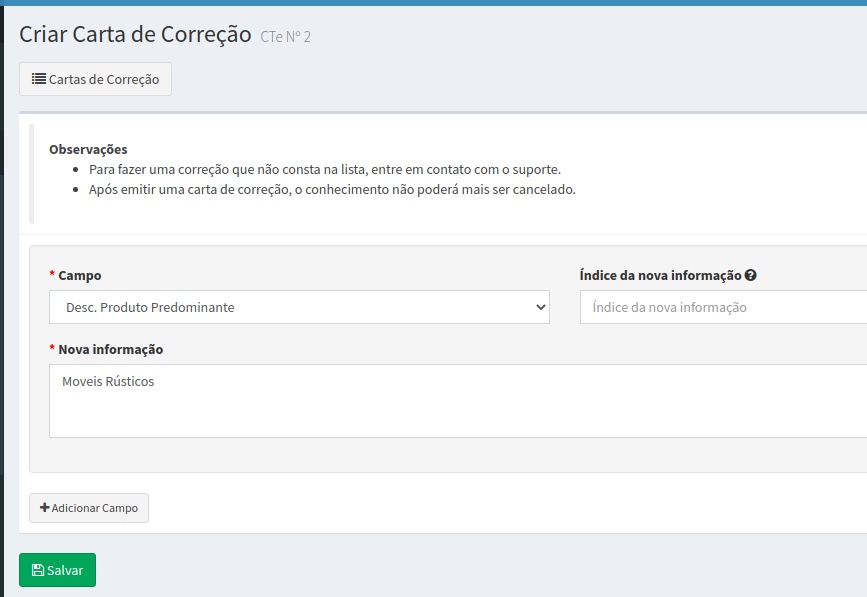Click the plus icon in Adicionar Campo
The width and height of the screenshot is (867, 597).
click(x=44, y=508)
